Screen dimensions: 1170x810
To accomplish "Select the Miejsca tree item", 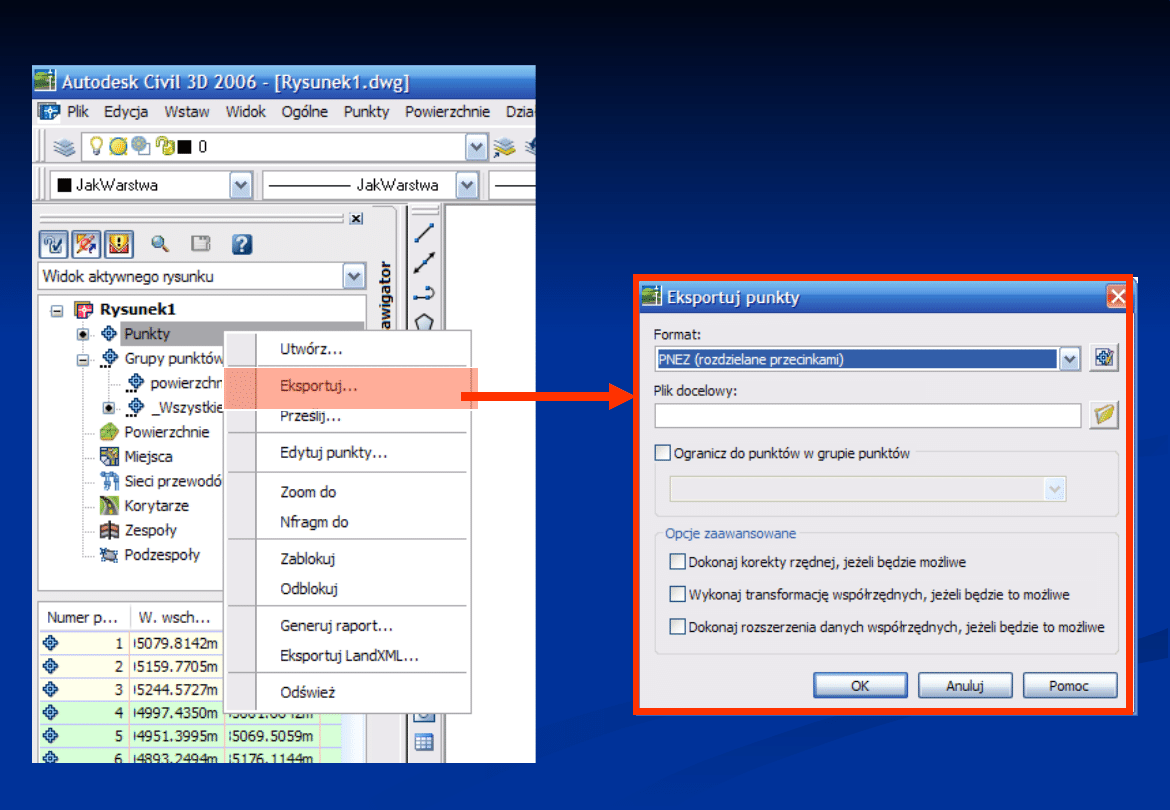I will tap(148, 456).
